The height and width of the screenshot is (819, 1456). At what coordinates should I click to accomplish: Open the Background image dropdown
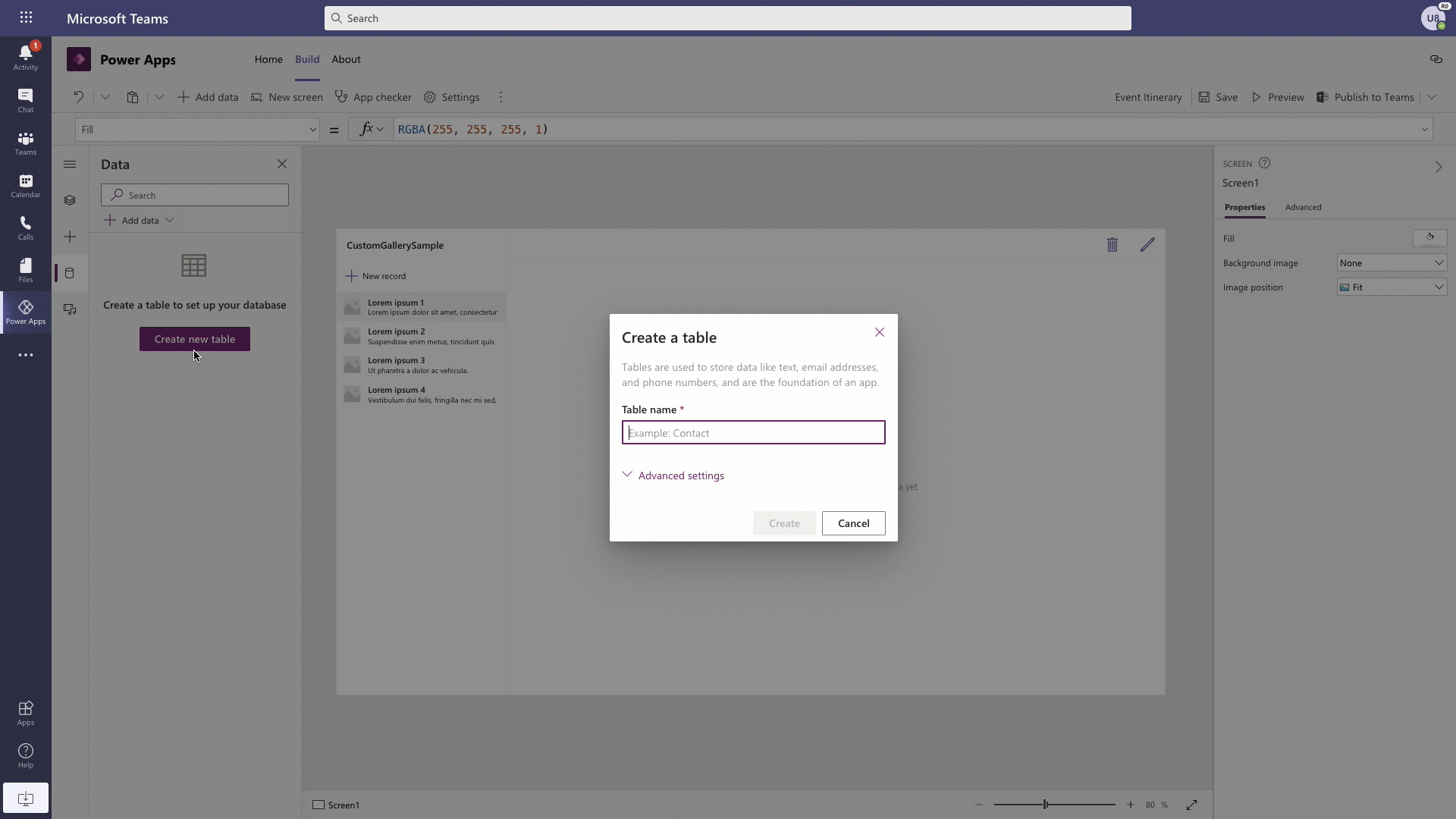coord(1392,263)
